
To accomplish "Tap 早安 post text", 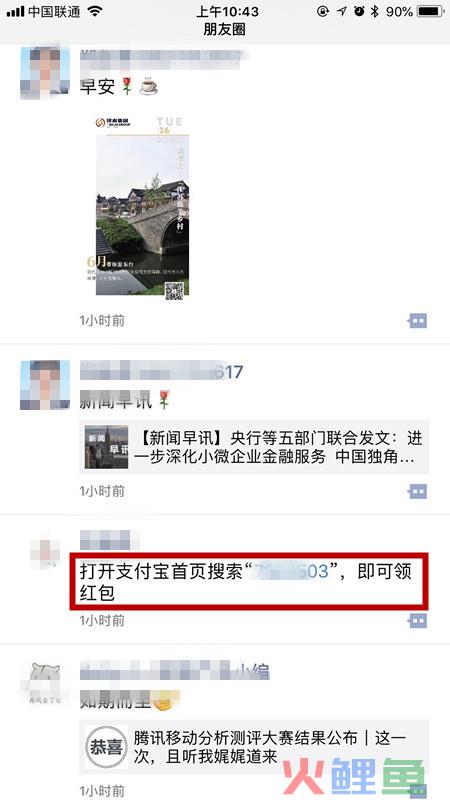I will pyautogui.click(x=97, y=86).
